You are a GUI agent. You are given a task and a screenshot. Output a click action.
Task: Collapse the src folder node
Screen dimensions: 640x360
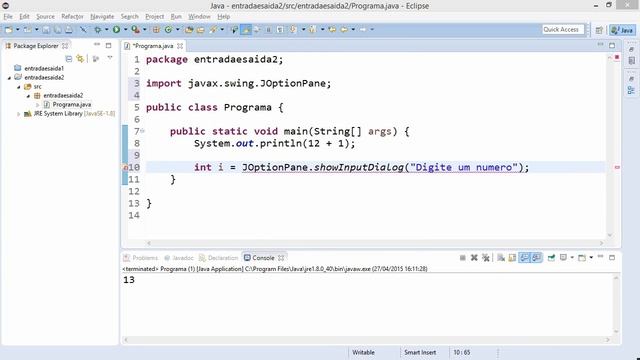coord(19,87)
